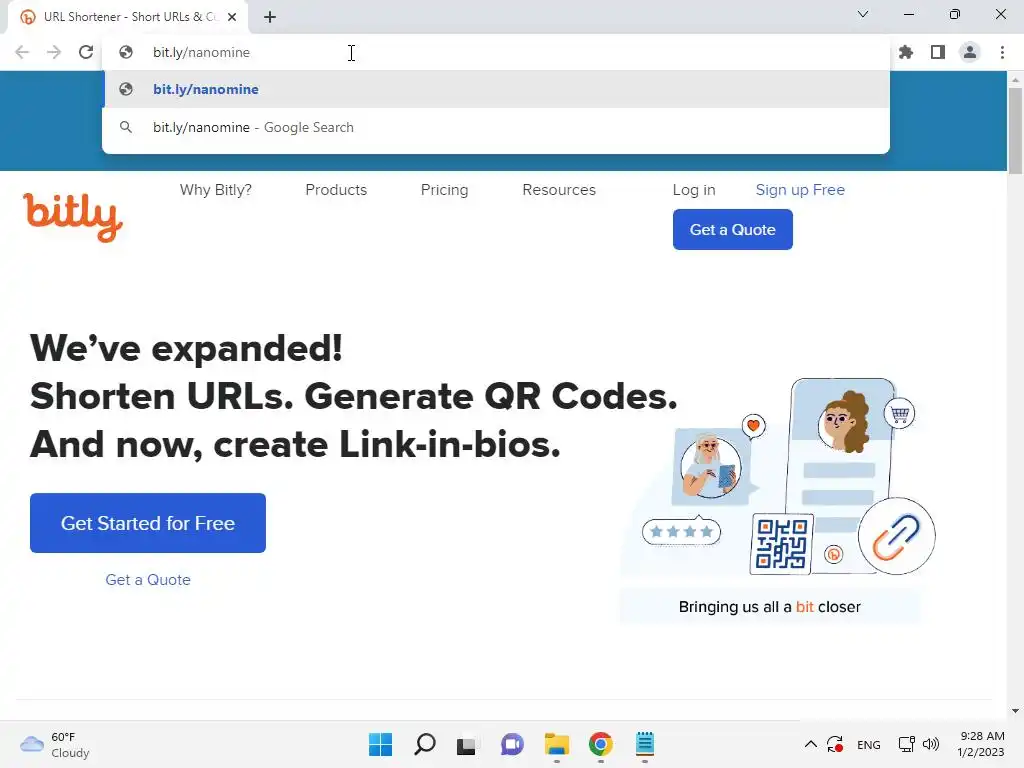
Task: Choose bit.ly/nanomine Google Search suggestion
Action: tap(496, 127)
